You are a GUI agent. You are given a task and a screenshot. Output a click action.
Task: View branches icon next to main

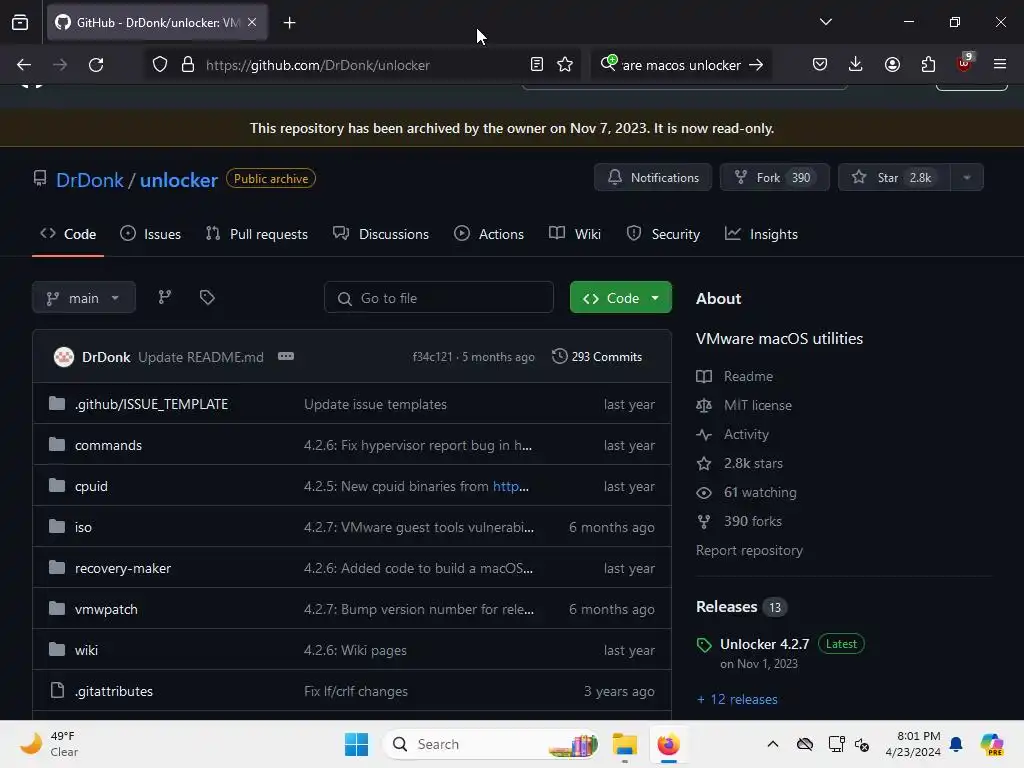click(x=165, y=298)
